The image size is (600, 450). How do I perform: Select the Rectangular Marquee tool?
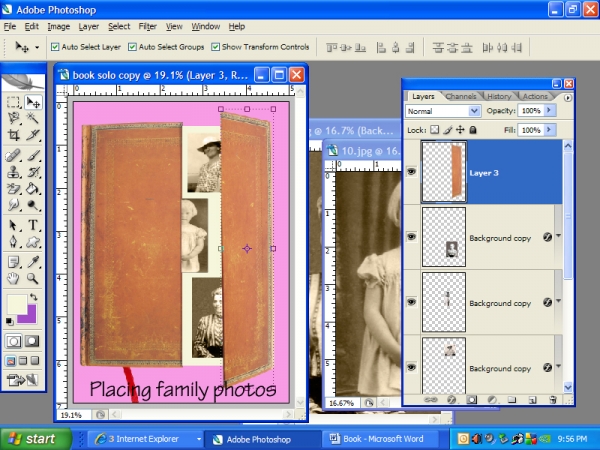14,103
